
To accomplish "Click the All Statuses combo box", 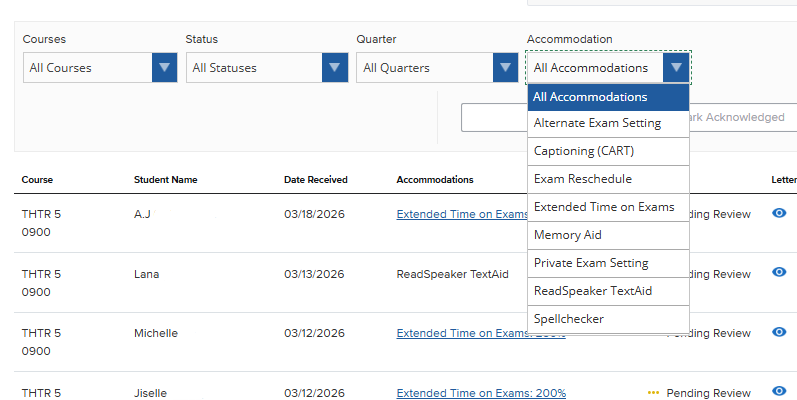I will tap(267, 68).
